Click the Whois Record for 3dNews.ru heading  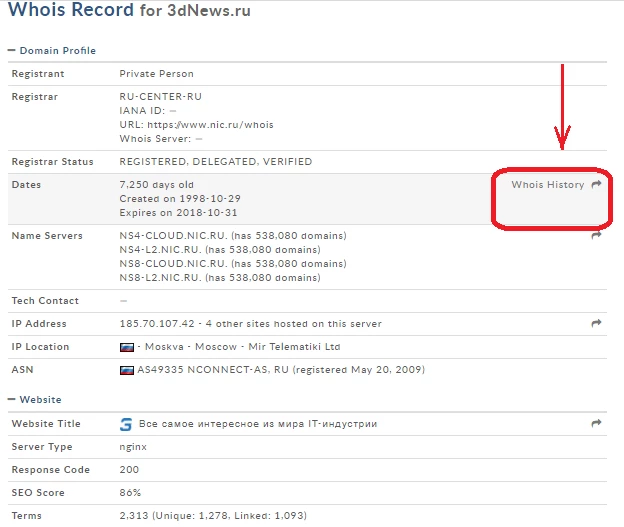129,10
